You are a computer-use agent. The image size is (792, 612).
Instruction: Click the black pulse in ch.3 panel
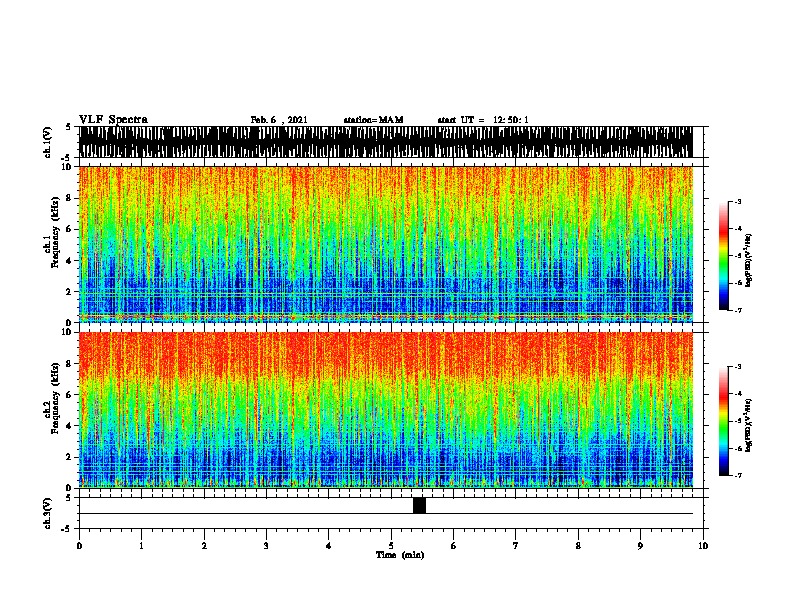[x=419, y=505]
